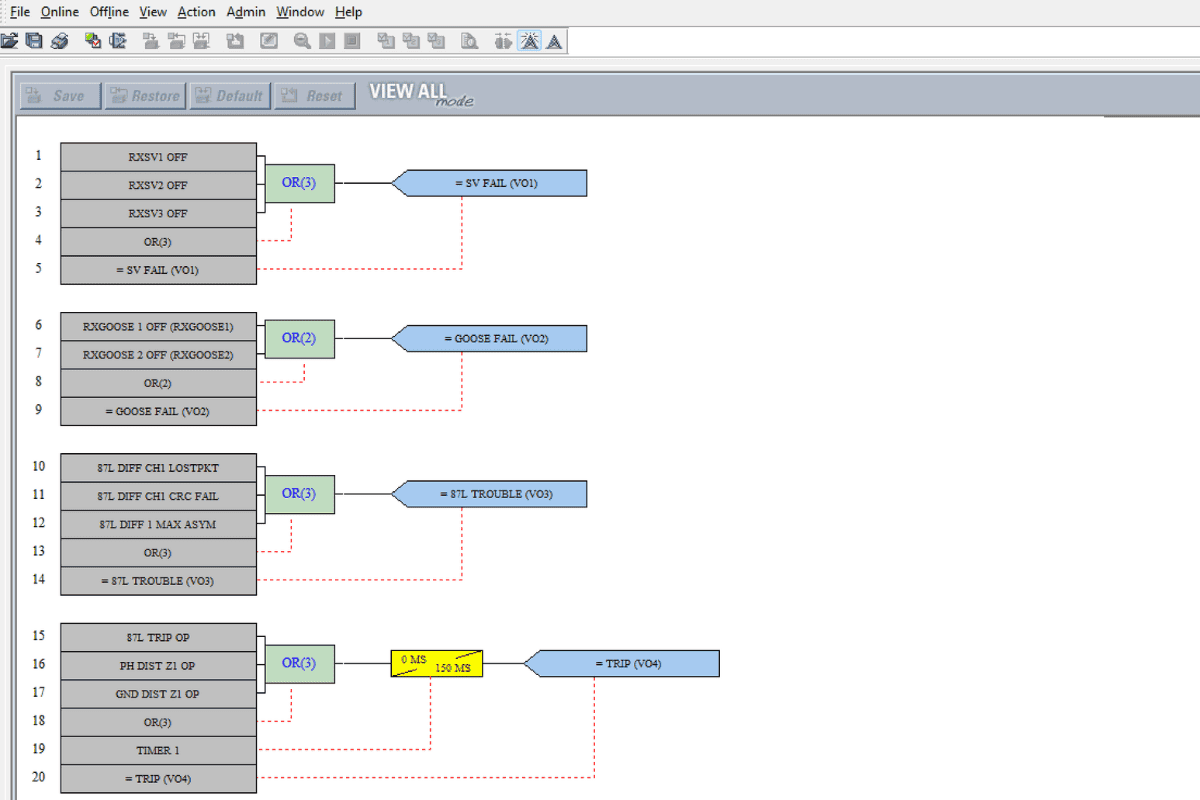The image size is (1200, 800).
Task: Select the blue = GOOSE FAIL (VO2) output
Action: pyautogui.click(x=489, y=338)
